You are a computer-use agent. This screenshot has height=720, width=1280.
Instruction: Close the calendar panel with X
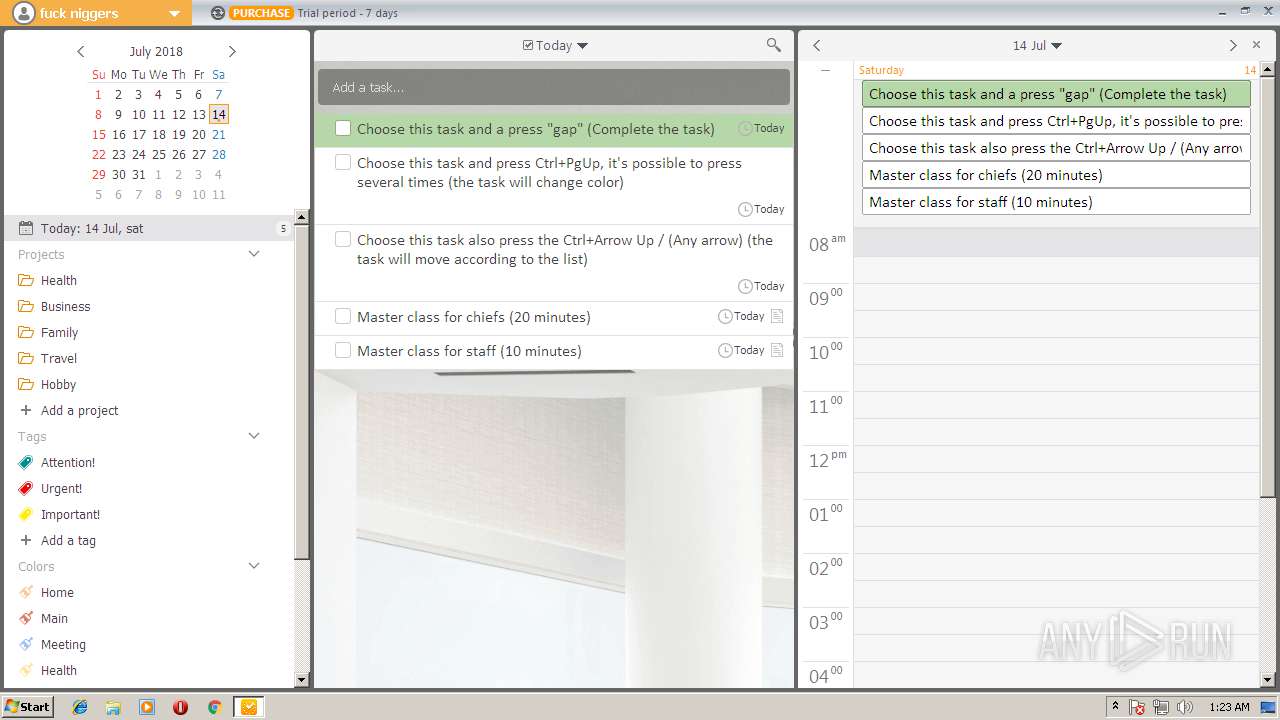1257,45
